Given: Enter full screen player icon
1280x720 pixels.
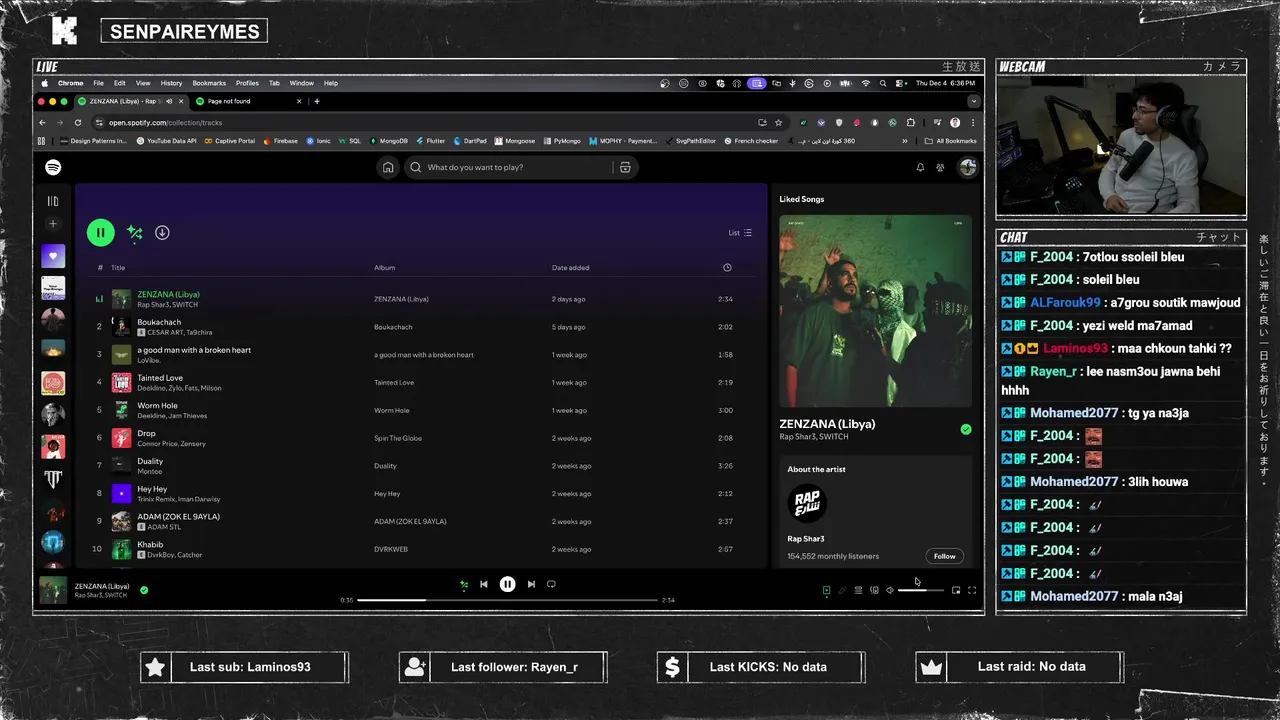Looking at the screenshot, I should [972, 590].
